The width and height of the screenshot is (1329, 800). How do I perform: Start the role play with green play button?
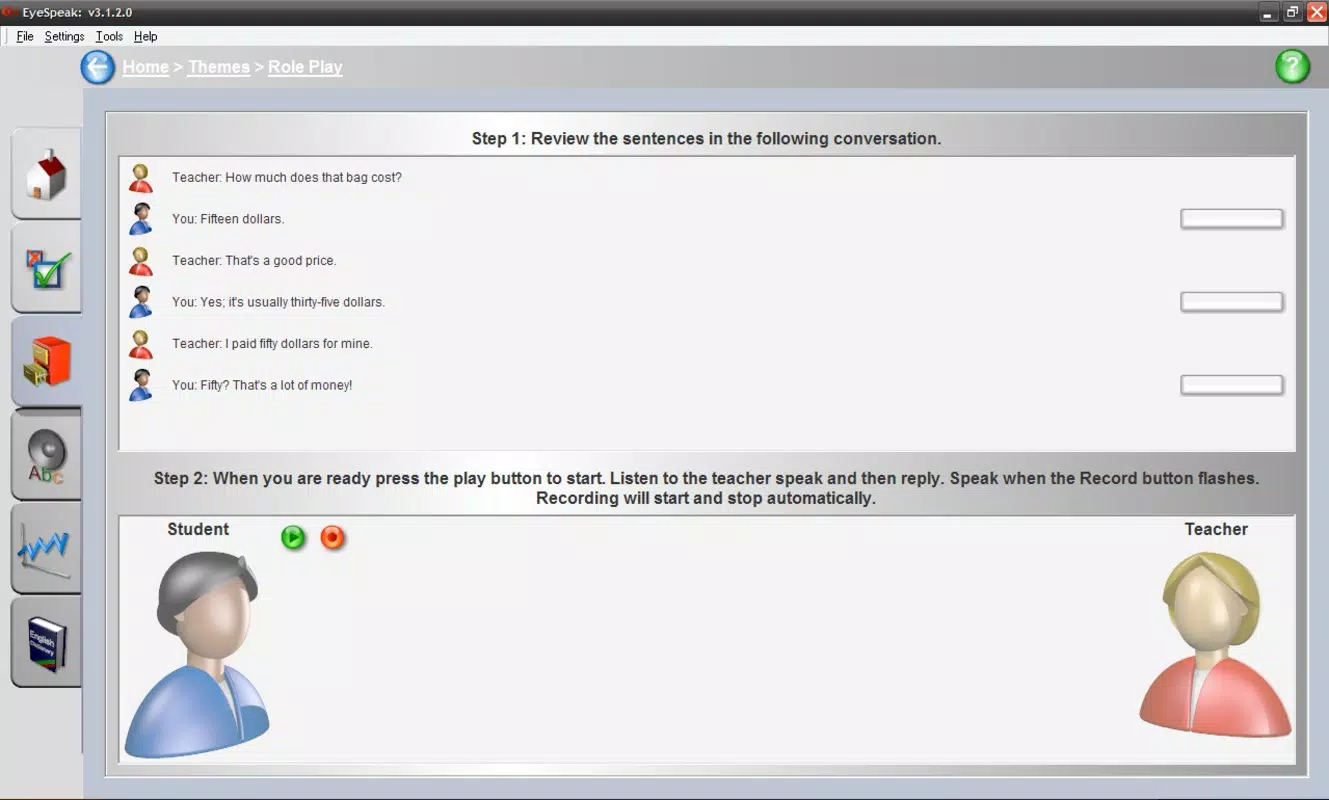[x=293, y=538]
